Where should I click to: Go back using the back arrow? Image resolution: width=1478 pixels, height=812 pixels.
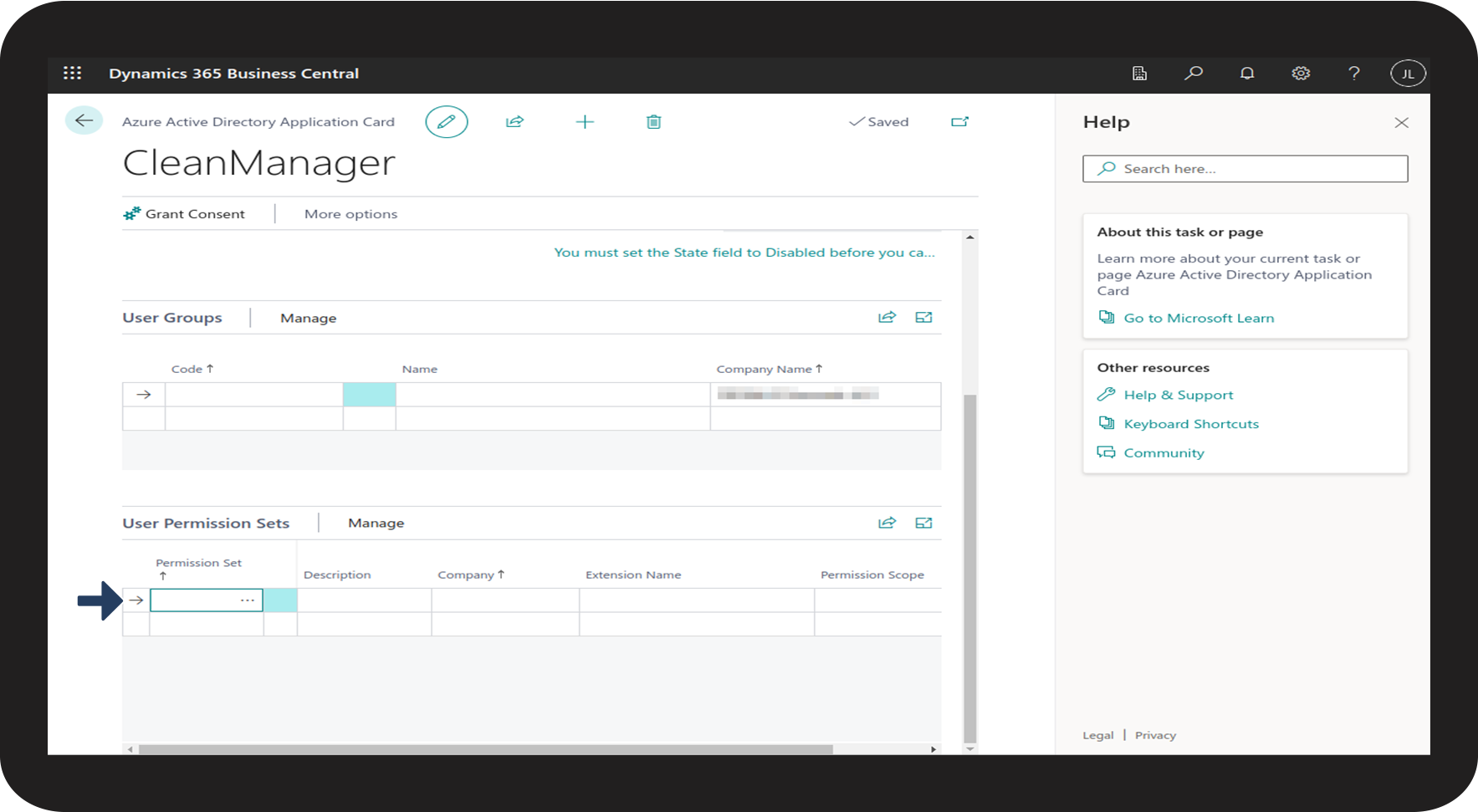(x=84, y=120)
